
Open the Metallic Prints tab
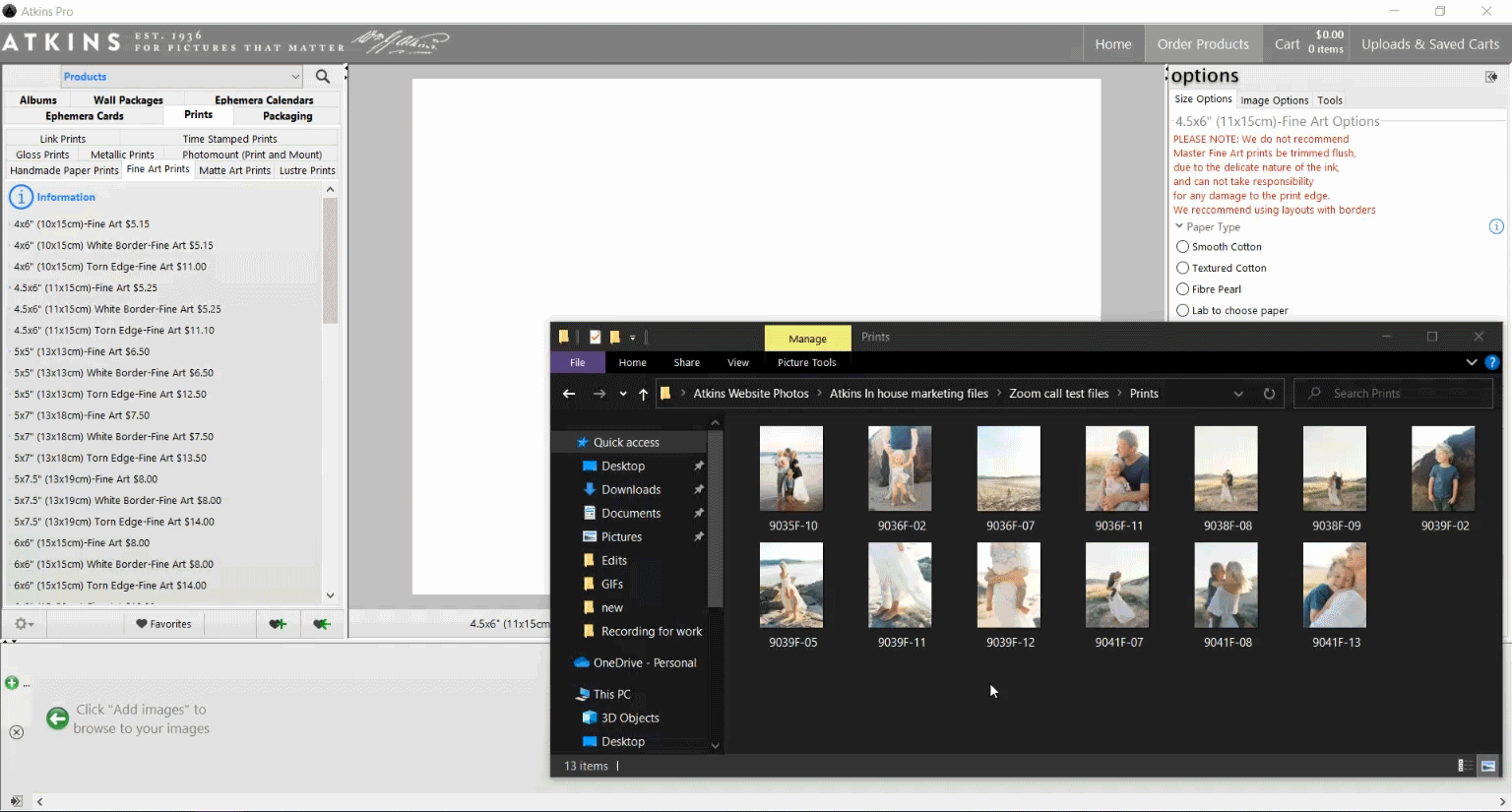(x=122, y=155)
